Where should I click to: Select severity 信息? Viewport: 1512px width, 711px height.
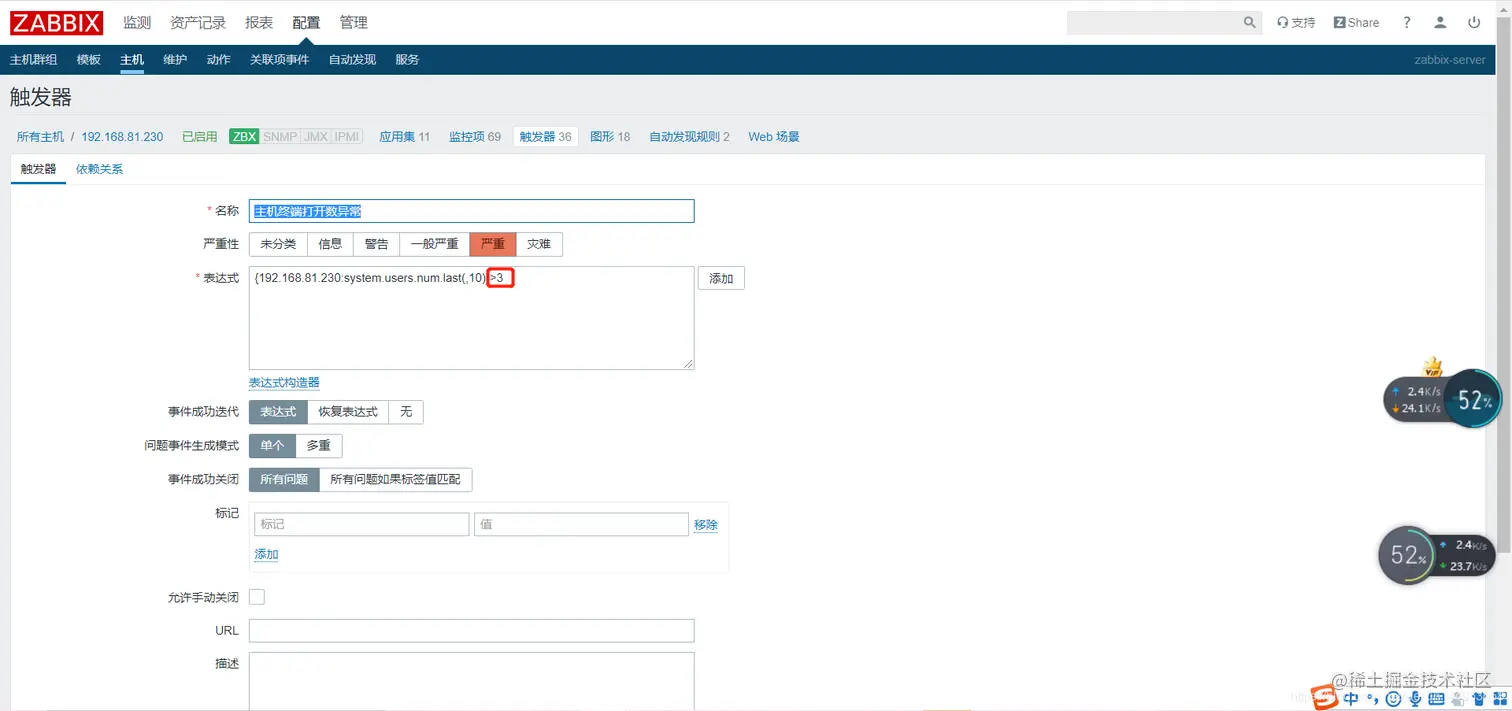coord(330,244)
